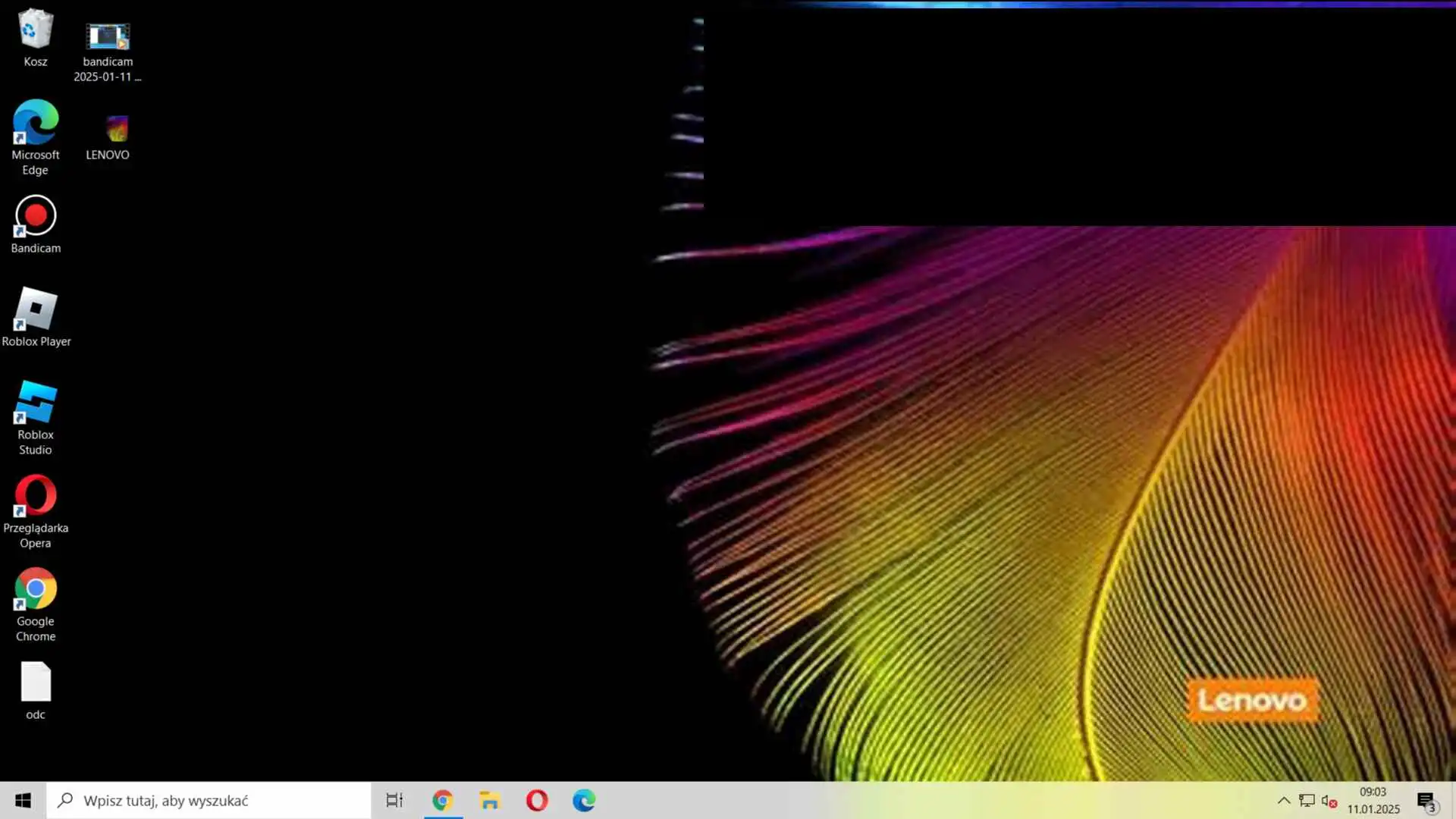Image resolution: width=1456 pixels, height=819 pixels.
Task: Open Task View from the taskbar
Action: [x=394, y=800]
